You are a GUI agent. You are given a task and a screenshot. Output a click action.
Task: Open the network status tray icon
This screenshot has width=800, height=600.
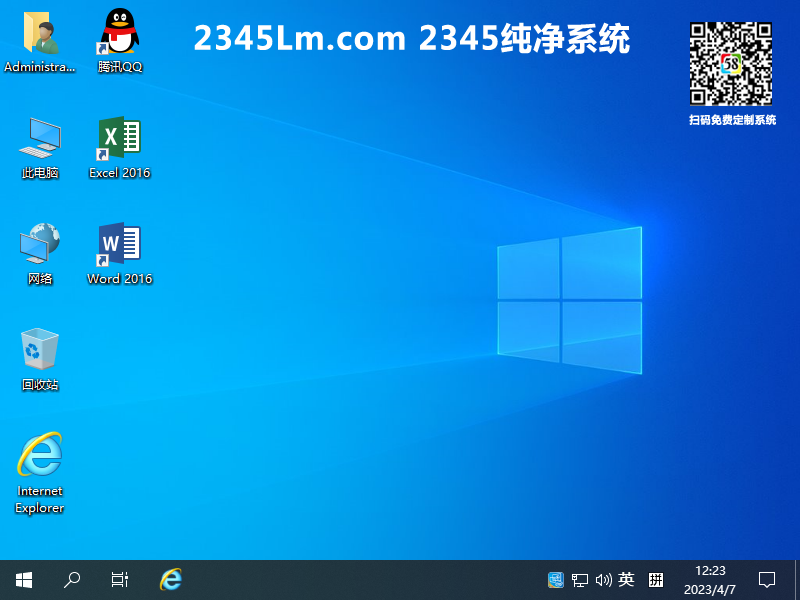point(580,580)
